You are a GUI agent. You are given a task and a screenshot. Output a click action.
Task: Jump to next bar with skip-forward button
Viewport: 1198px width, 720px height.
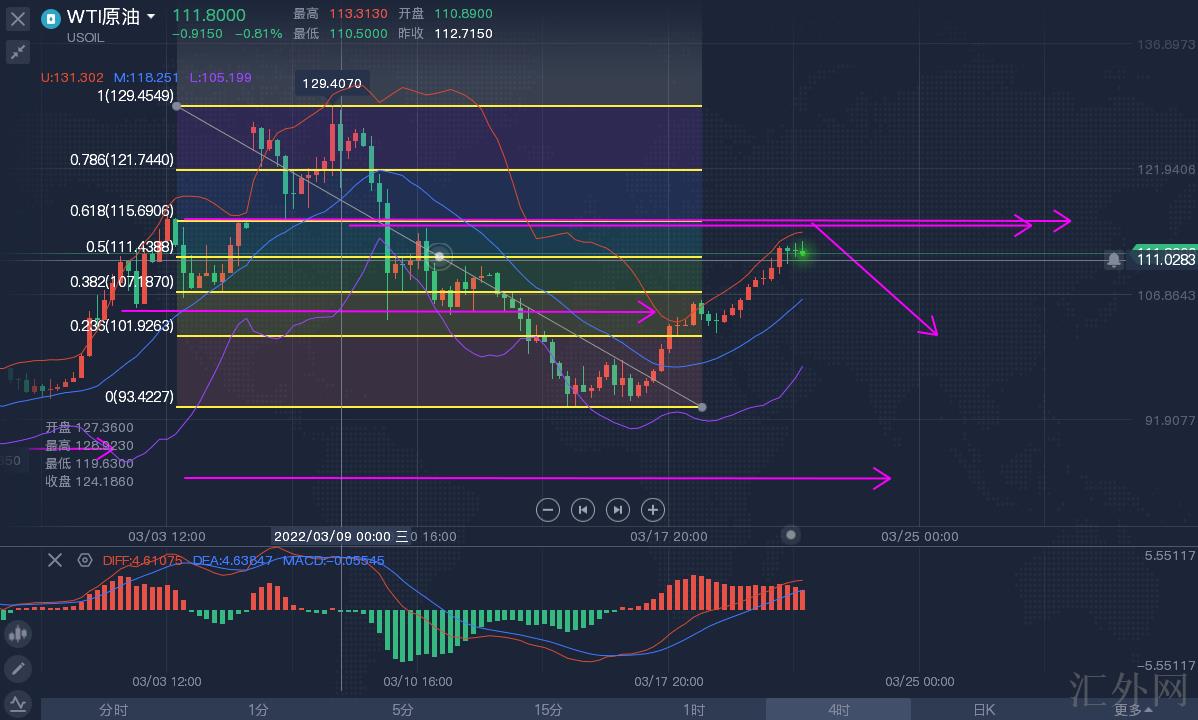coord(617,510)
